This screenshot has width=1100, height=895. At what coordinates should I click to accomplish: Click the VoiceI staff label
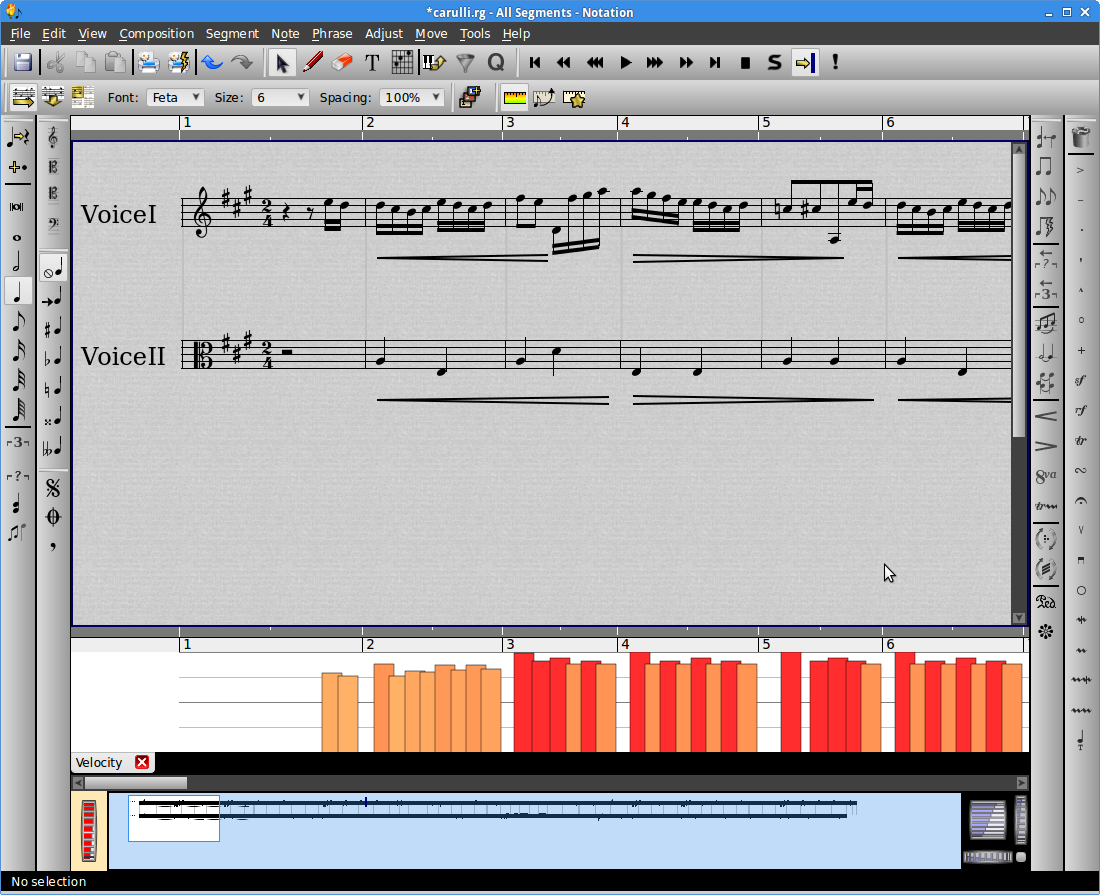[x=119, y=214]
